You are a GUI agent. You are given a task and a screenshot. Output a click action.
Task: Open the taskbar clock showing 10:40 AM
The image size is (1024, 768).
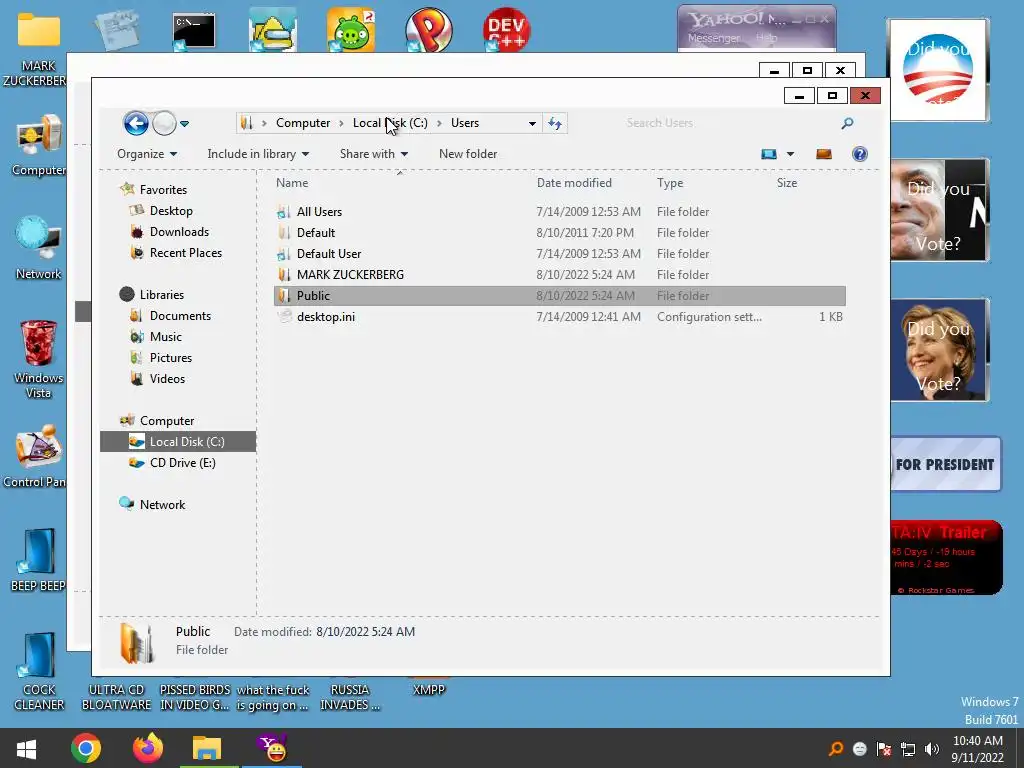tap(978, 749)
